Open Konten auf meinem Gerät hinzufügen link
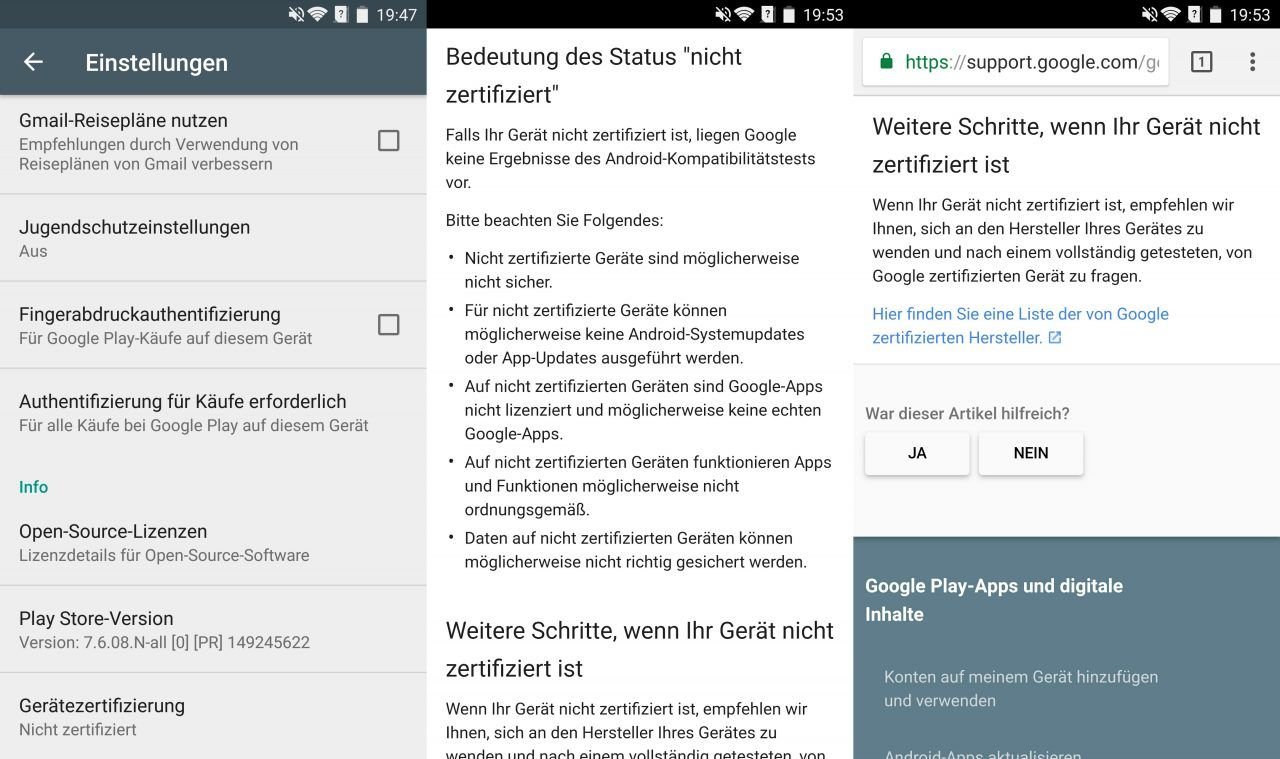Image resolution: width=1280 pixels, height=759 pixels. click(x=1021, y=689)
